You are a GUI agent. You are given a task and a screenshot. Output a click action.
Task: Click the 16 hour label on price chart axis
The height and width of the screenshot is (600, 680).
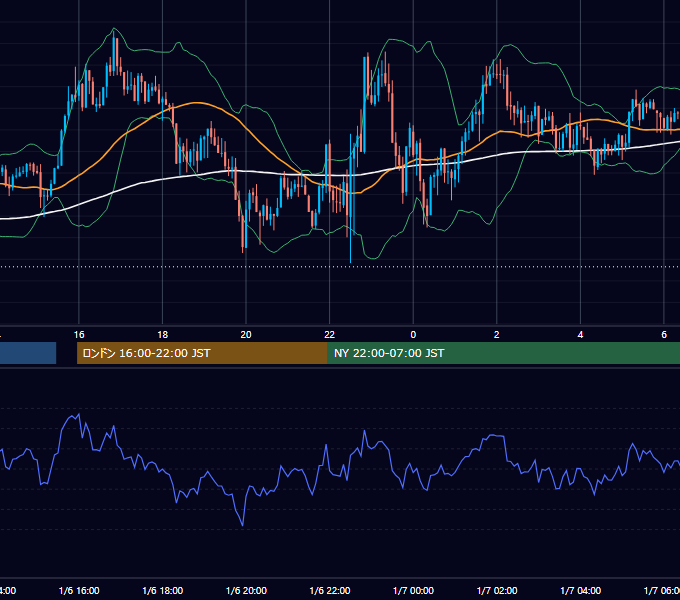pyautogui.click(x=79, y=335)
